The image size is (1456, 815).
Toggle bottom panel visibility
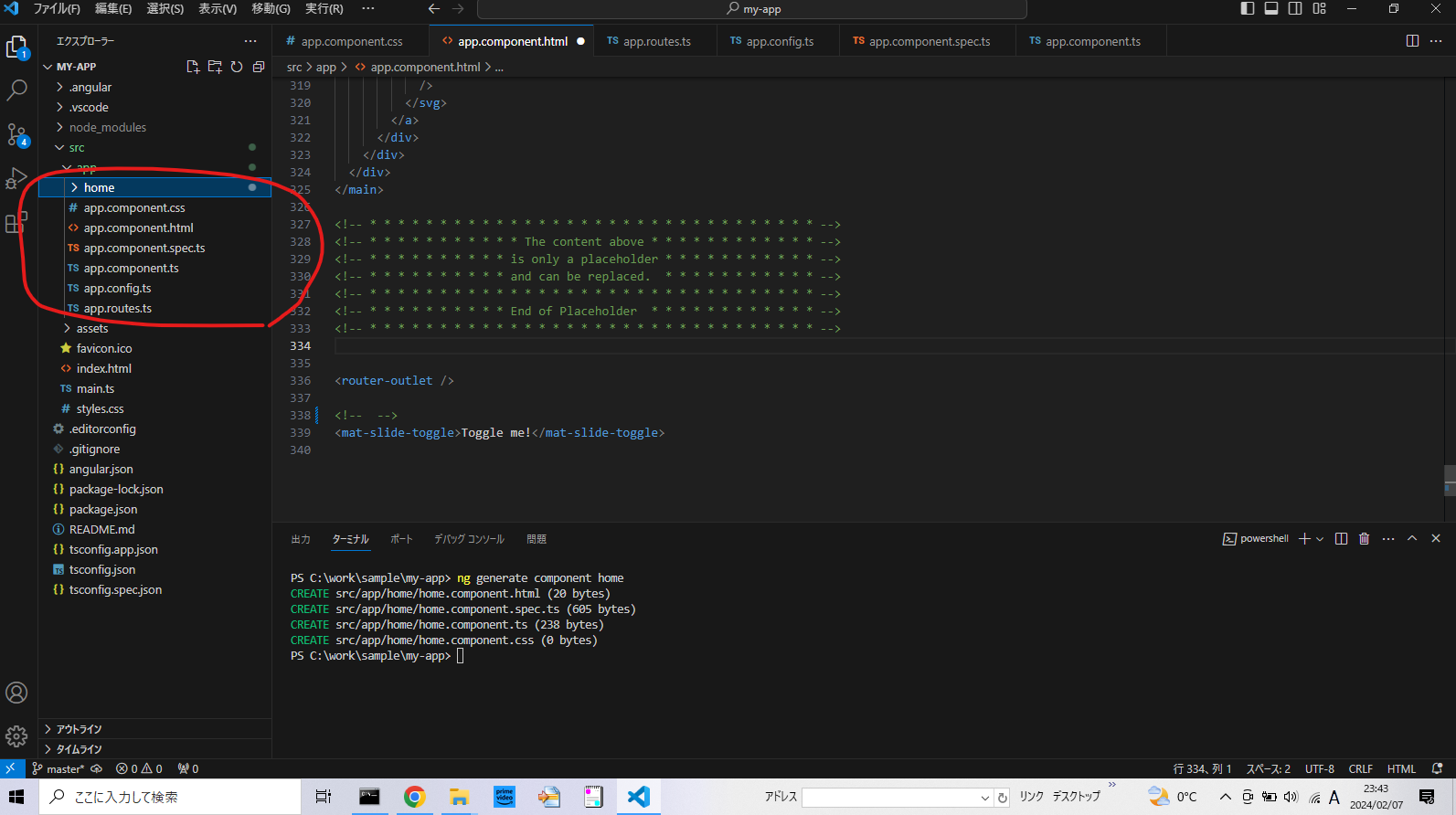click(1271, 9)
